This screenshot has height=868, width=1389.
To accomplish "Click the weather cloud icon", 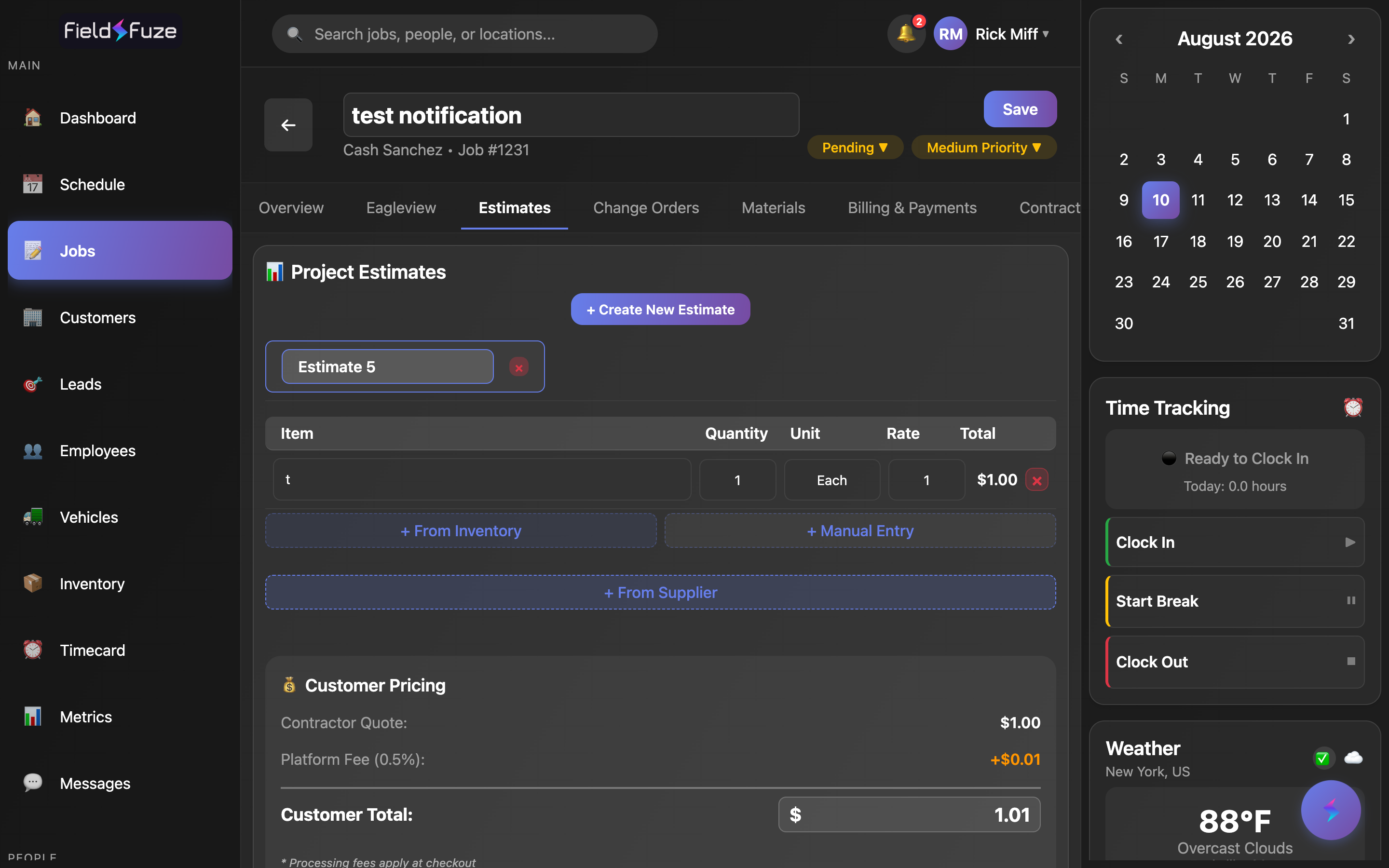I will pyautogui.click(x=1353, y=758).
